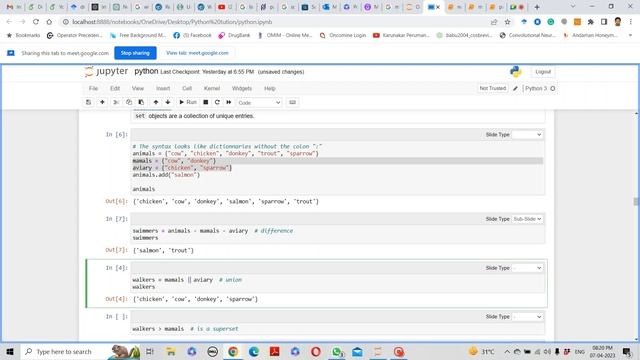Click View tab: meet.google.com link

pyautogui.click(x=197, y=53)
